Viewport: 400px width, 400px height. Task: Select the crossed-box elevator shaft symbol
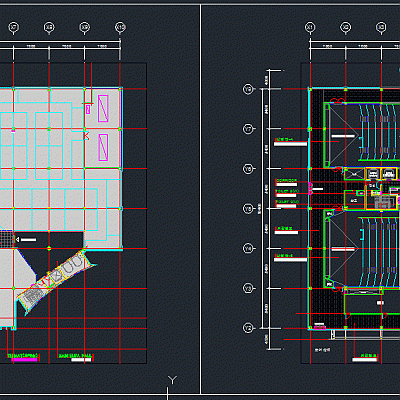point(354,174)
